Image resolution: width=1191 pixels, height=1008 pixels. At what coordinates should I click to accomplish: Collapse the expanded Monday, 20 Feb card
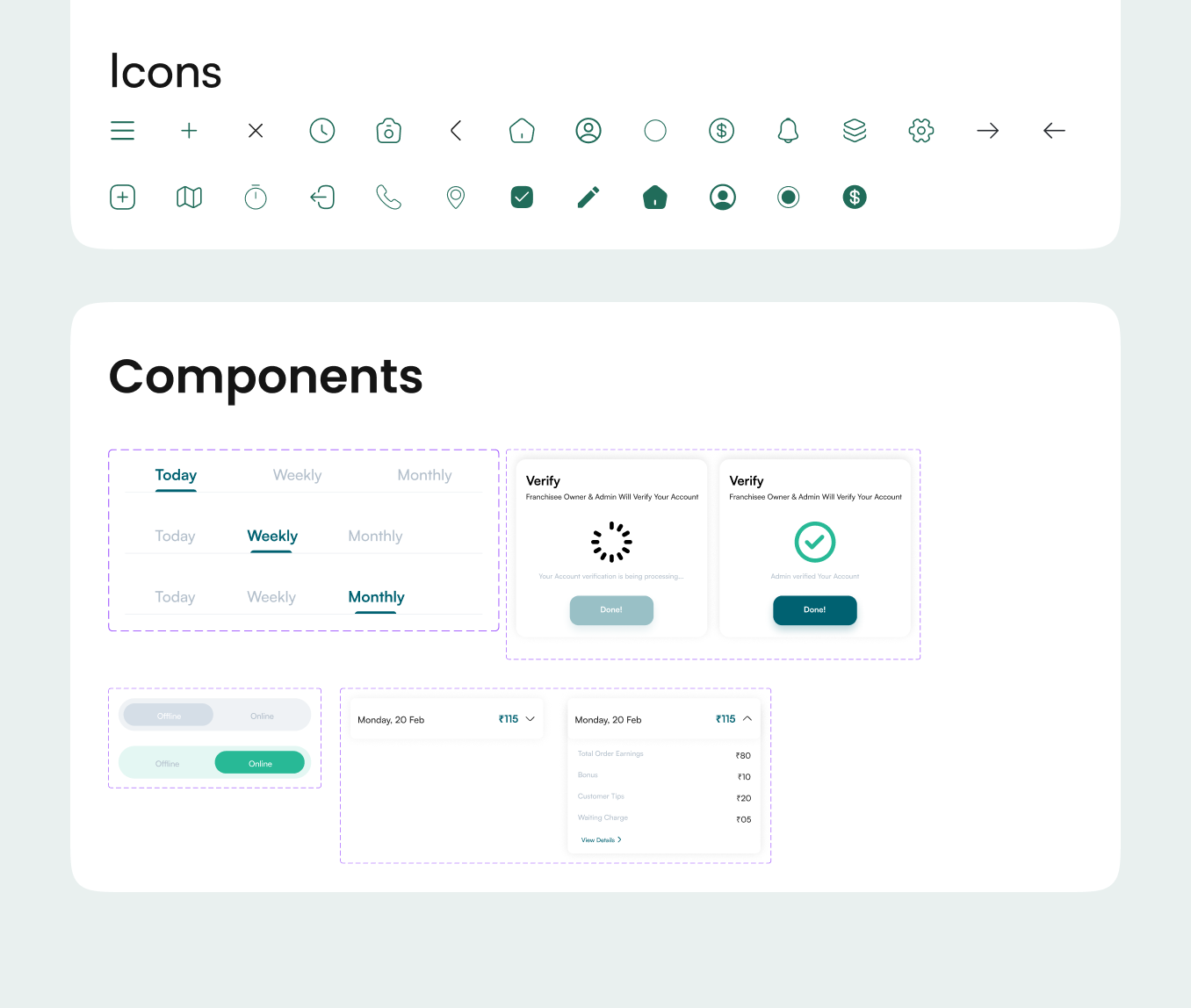pos(747,719)
